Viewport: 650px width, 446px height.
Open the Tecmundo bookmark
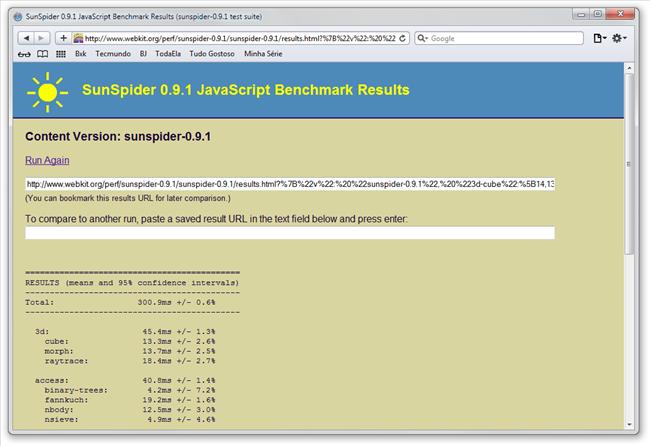(113, 54)
